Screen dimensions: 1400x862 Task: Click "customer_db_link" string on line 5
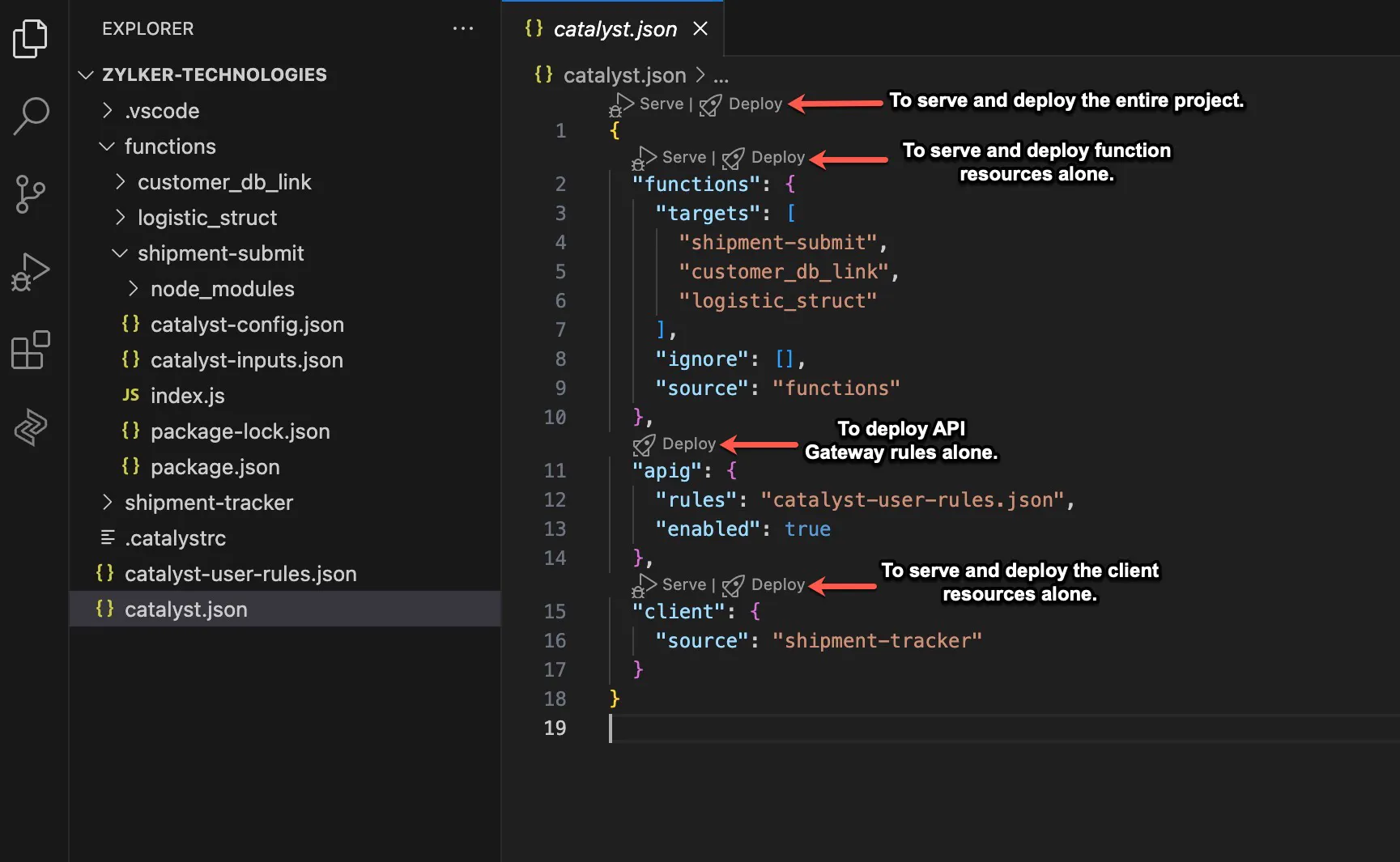784,272
